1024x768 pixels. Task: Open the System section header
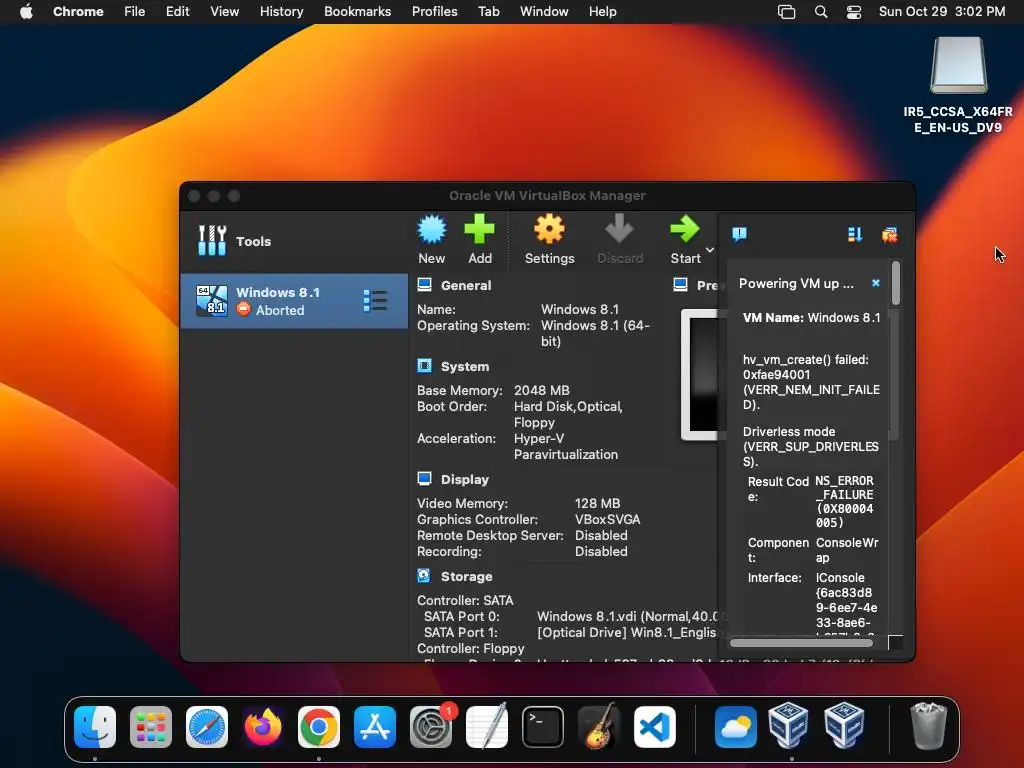pos(464,366)
